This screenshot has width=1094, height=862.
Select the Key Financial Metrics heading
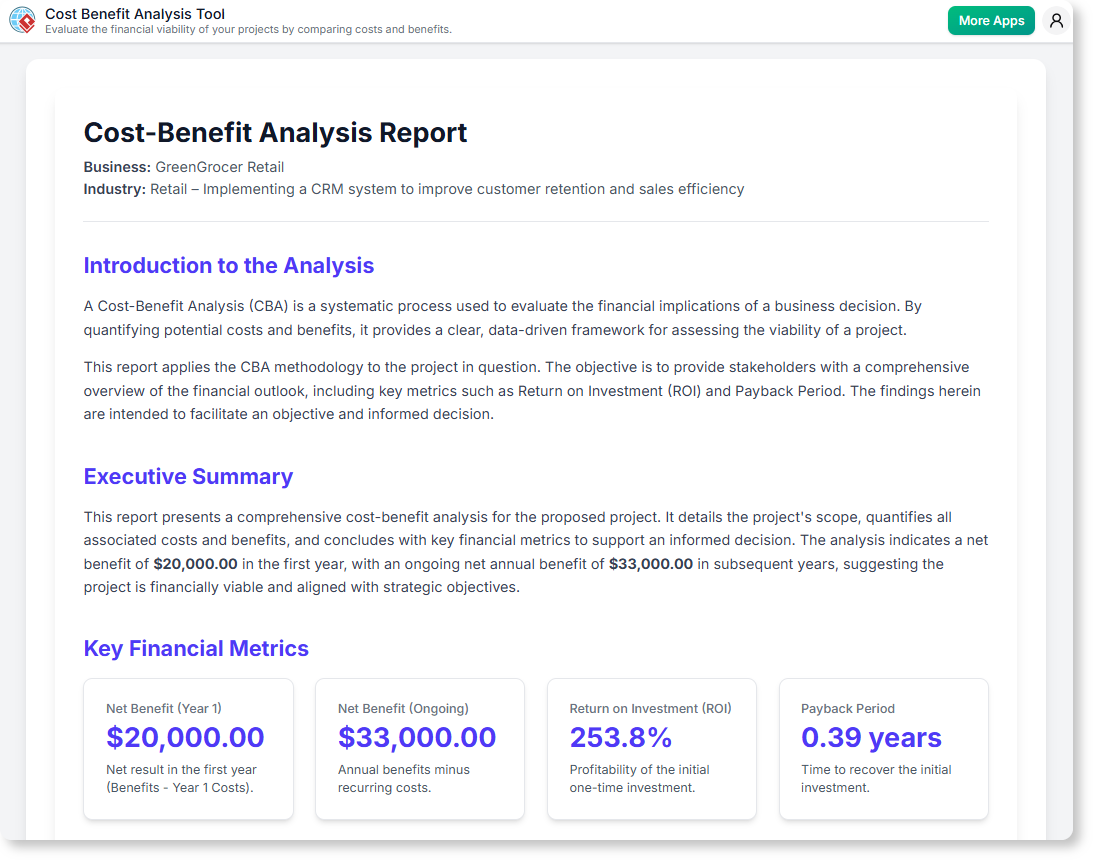(x=196, y=648)
